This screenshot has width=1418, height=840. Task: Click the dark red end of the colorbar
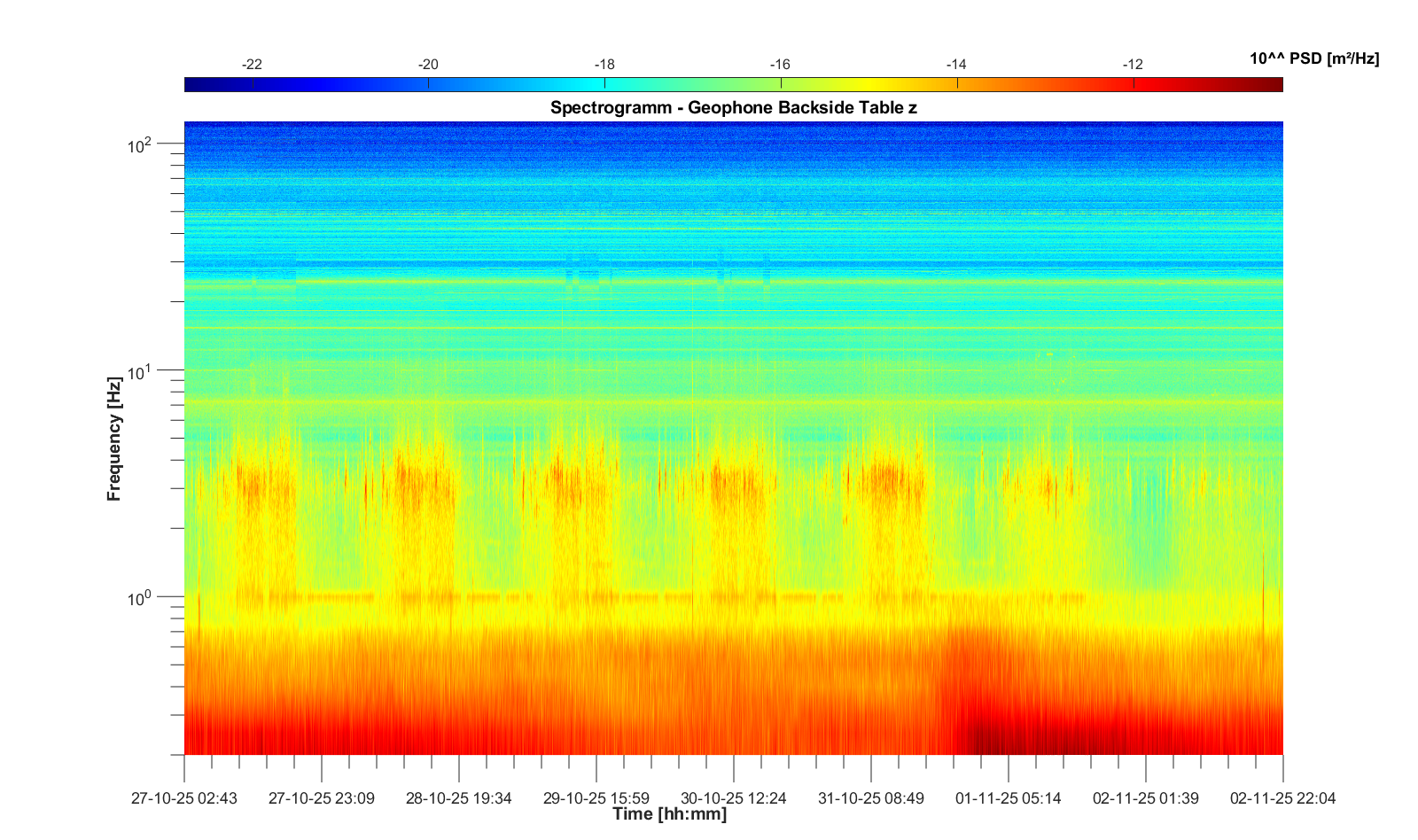pyautogui.click(x=1272, y=85)
